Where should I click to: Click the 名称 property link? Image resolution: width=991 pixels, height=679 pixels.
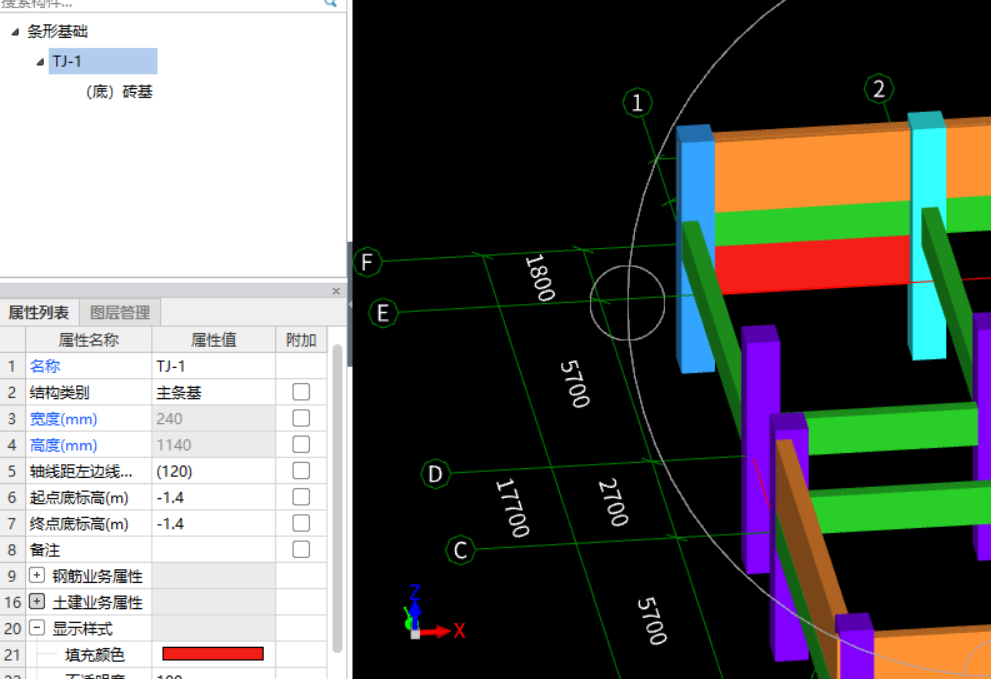click(x=45, y=366)
